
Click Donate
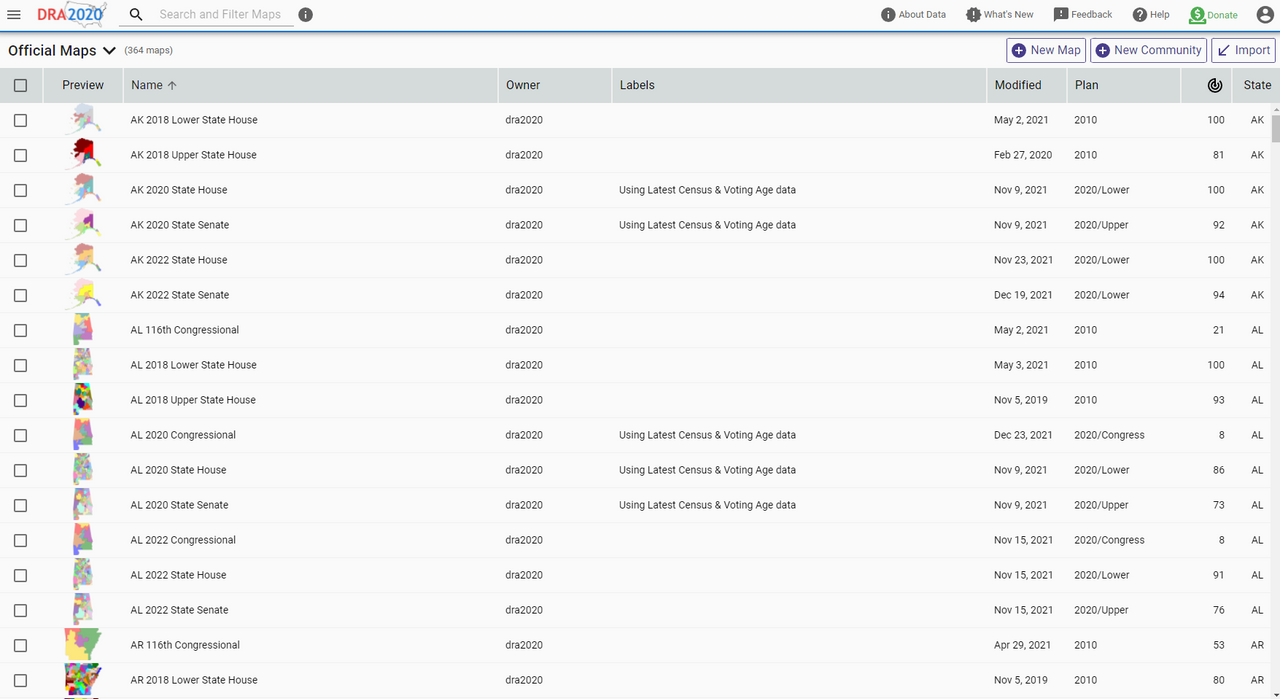pyautogui.click(x=1213, y=15)
